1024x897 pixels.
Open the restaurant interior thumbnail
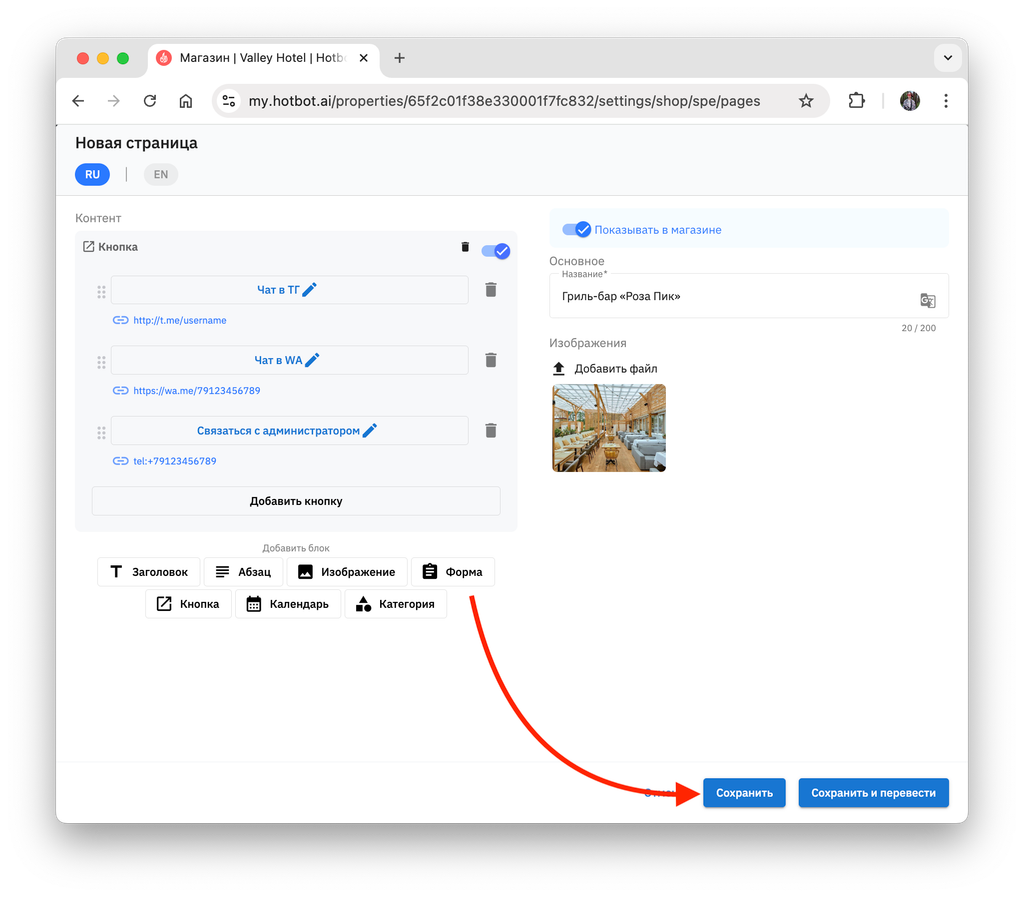click(609, 428)
